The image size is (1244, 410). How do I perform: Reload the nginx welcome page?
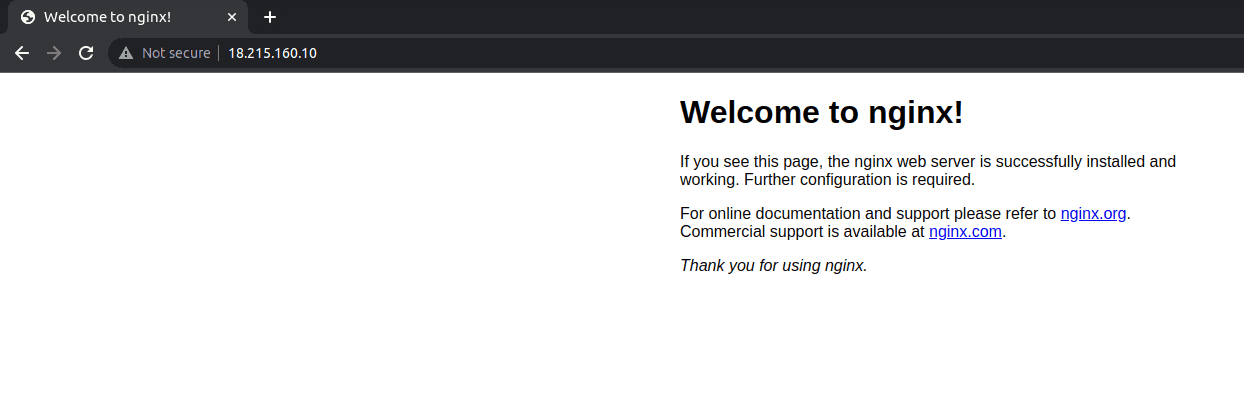click(x=86, y=53)
